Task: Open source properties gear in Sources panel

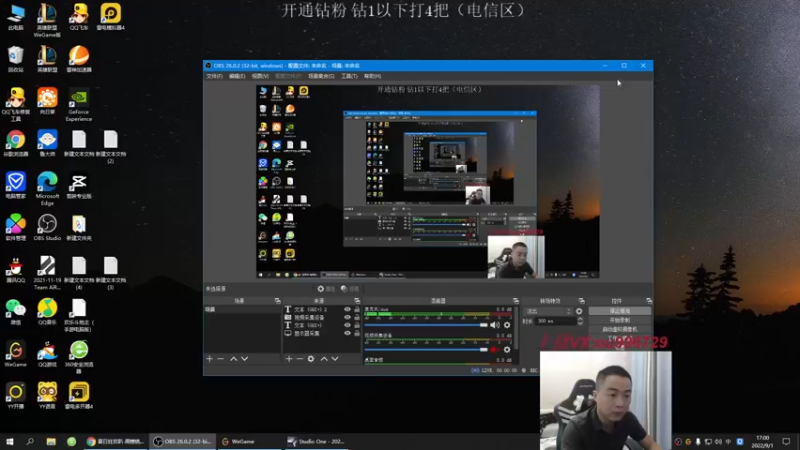Action: [x=311, y=359]
